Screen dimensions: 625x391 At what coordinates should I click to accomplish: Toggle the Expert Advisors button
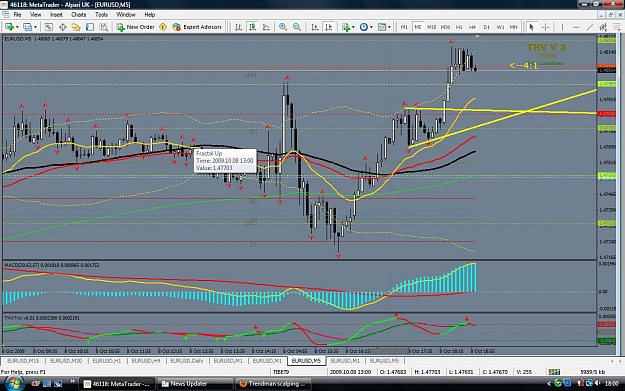[197, 27]
